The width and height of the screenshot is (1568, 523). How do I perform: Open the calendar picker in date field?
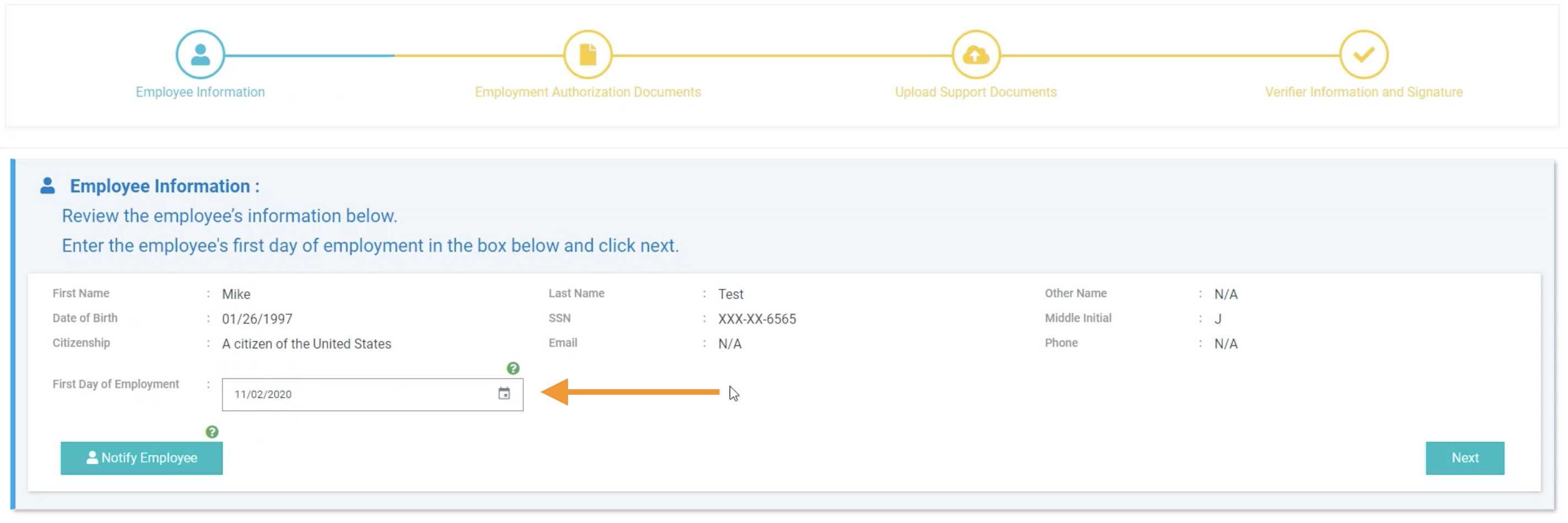(504, 394)
